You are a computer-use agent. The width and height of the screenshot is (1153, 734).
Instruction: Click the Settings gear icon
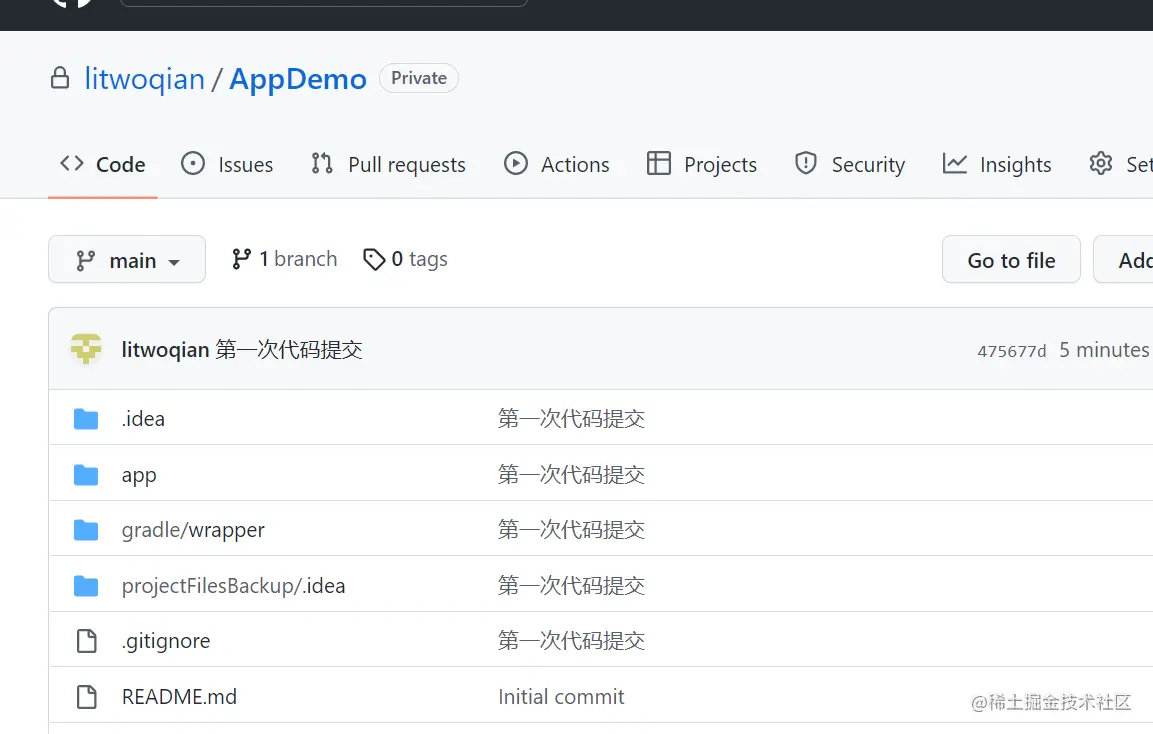(x=1101, y=164)
